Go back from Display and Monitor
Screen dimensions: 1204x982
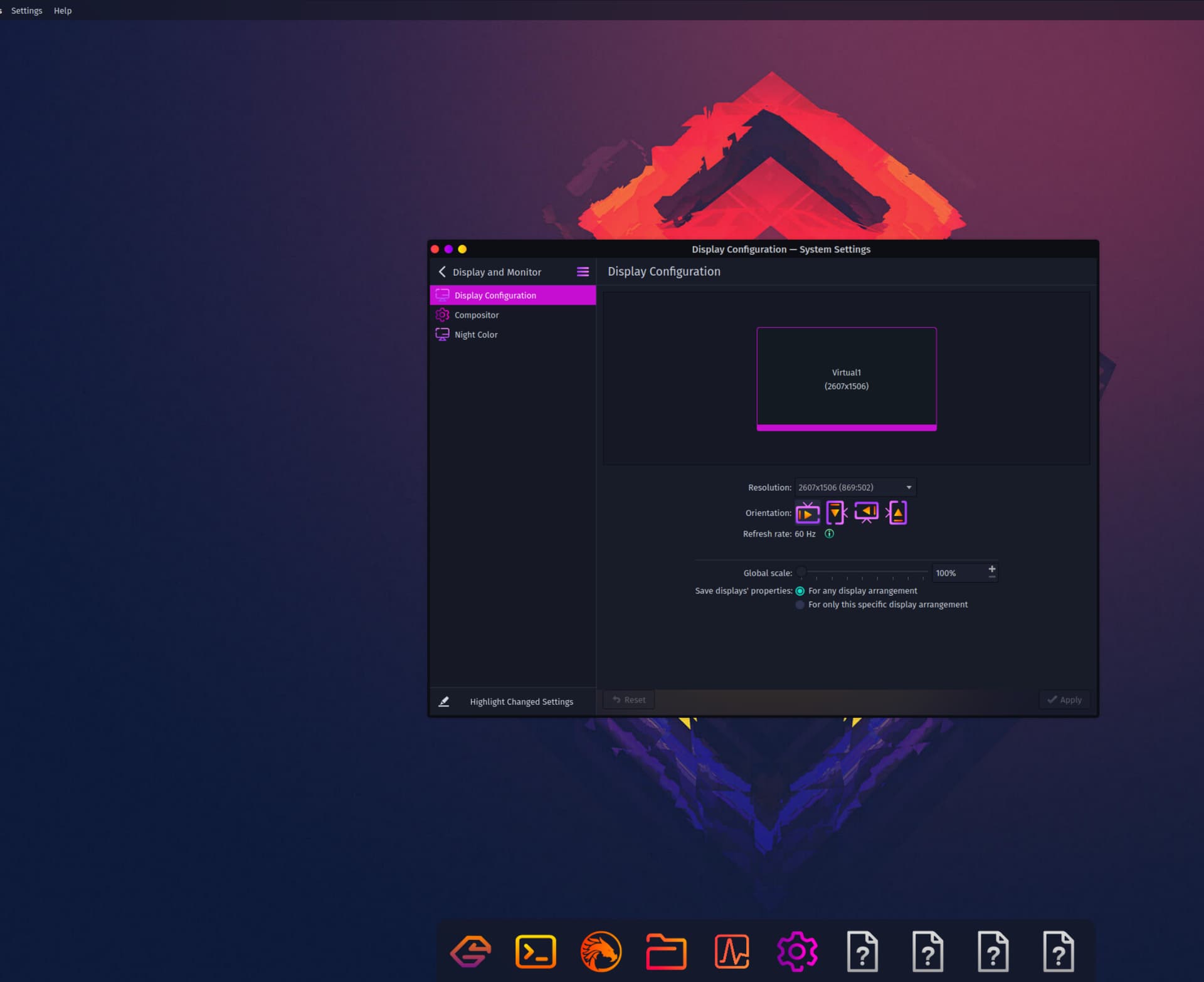pyautogui.click(x=442, y=272)
